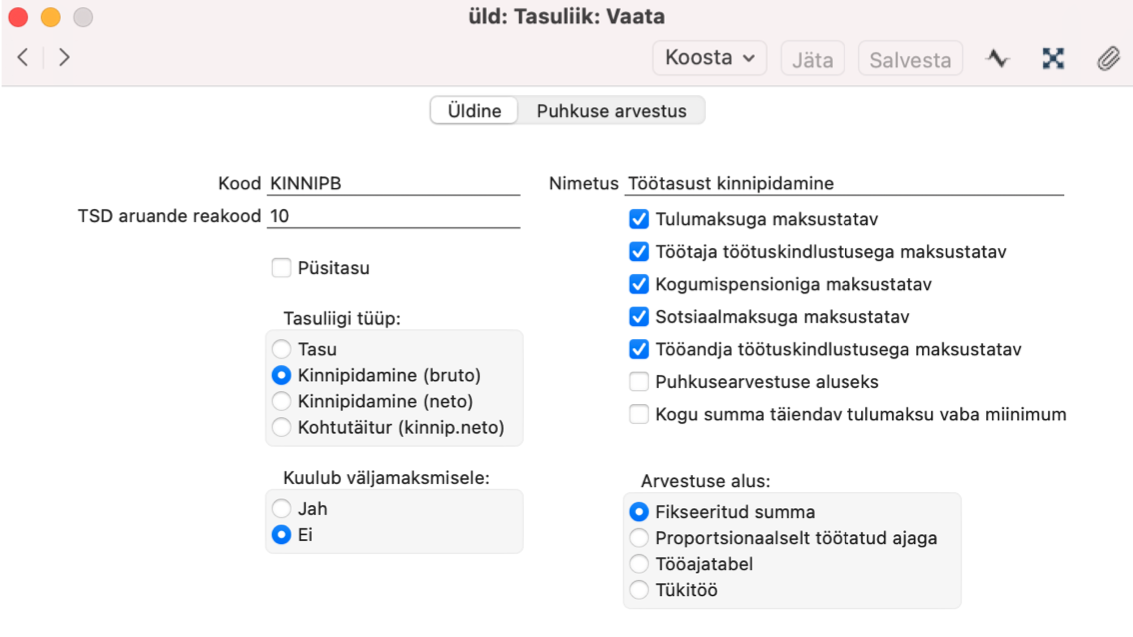The width and height of the screenshot is (1133, 637).
Task: Go to previous record with back arrow
Action: [x=23, y=57]
